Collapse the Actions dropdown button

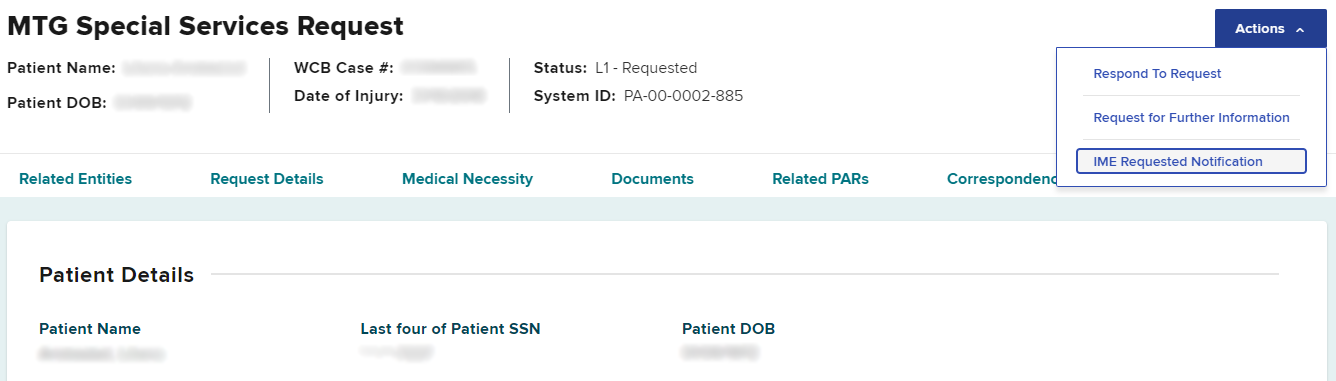coord(1269,29)
